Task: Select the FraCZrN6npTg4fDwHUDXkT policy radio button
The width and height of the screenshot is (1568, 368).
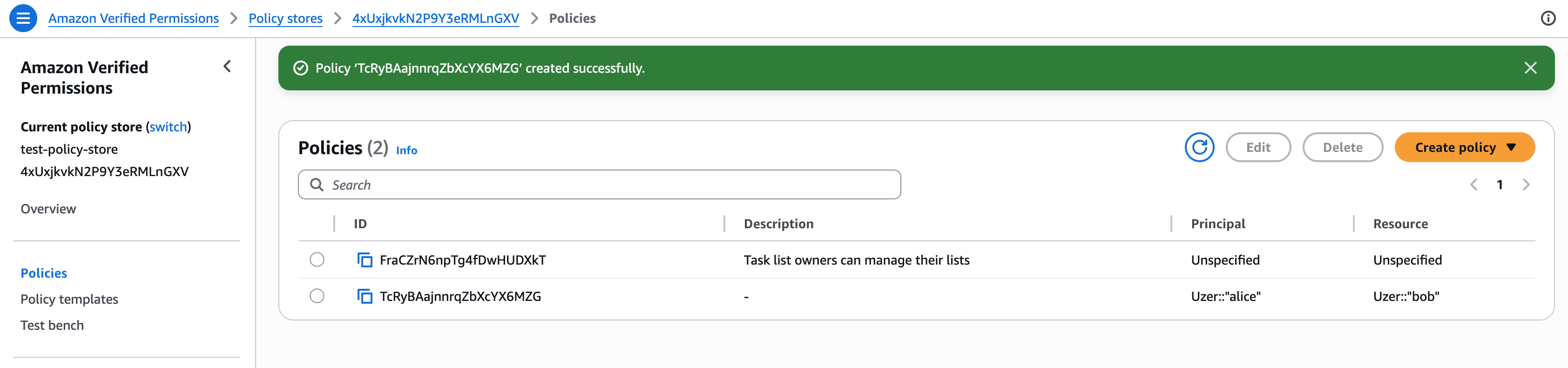Action: tap(317, 259)
